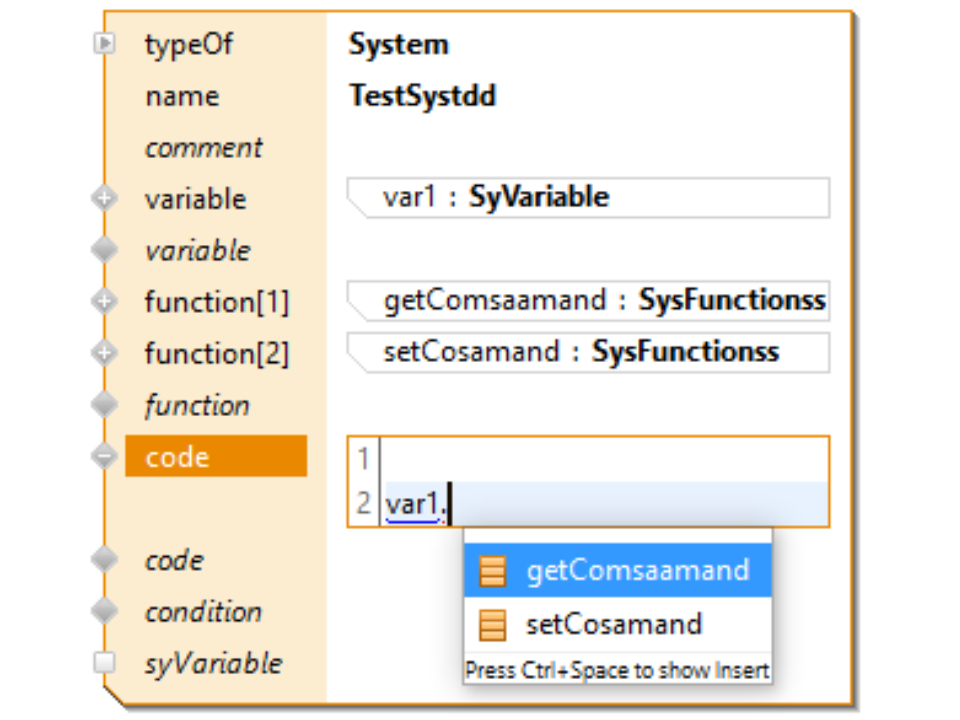
Task: Click the diamond icon beside condition
Action: tap(105, 612)
